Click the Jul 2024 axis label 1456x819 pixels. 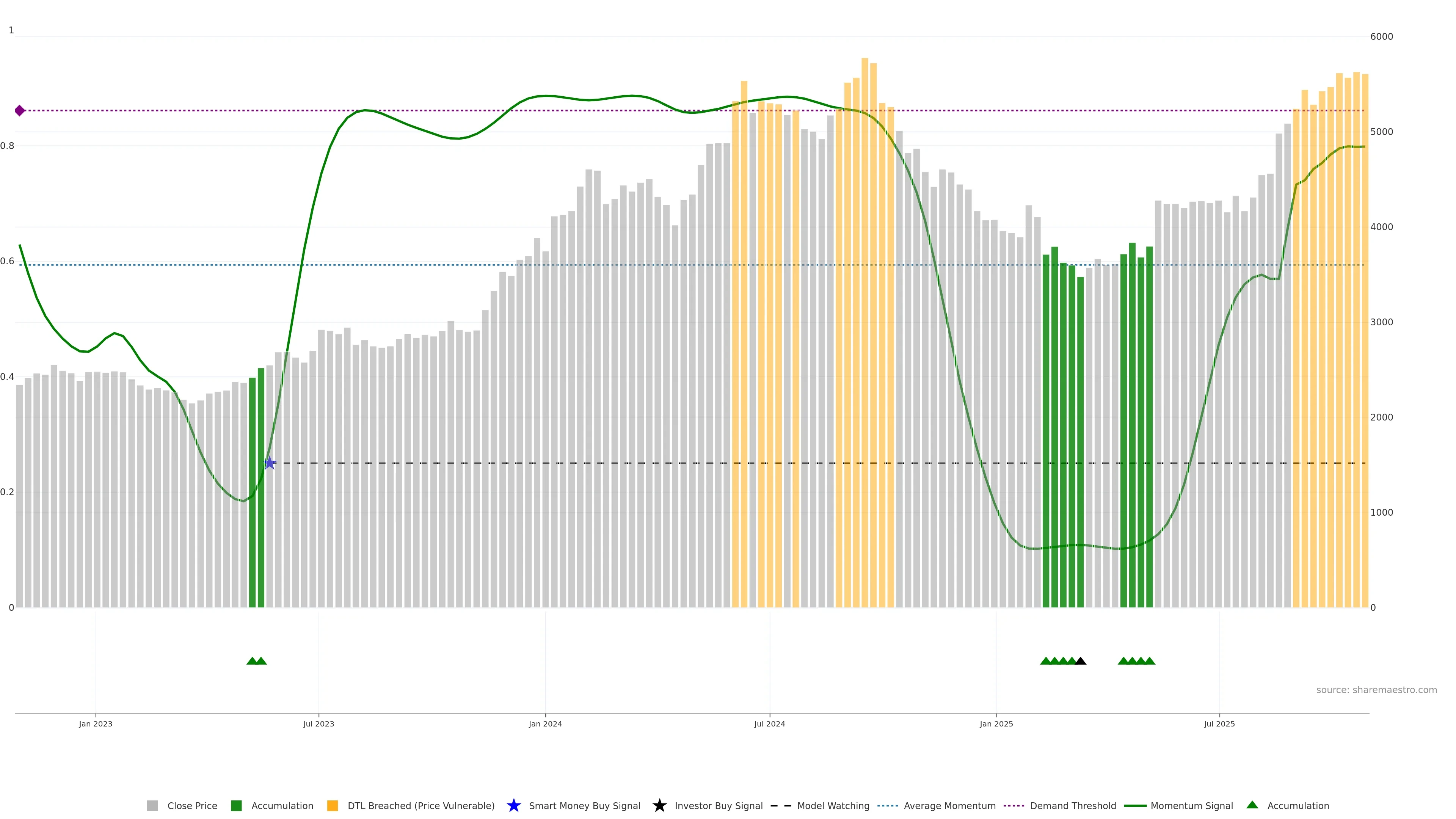pyautogui.click(x=769, y=723)
